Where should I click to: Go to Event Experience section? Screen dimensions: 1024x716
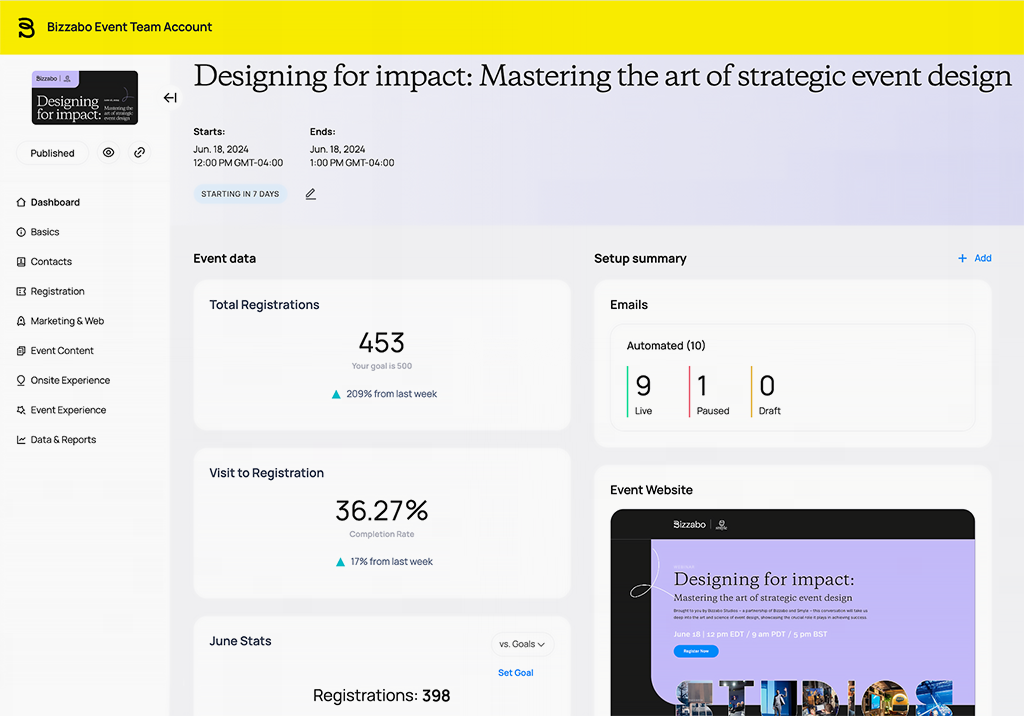(68, 410)
